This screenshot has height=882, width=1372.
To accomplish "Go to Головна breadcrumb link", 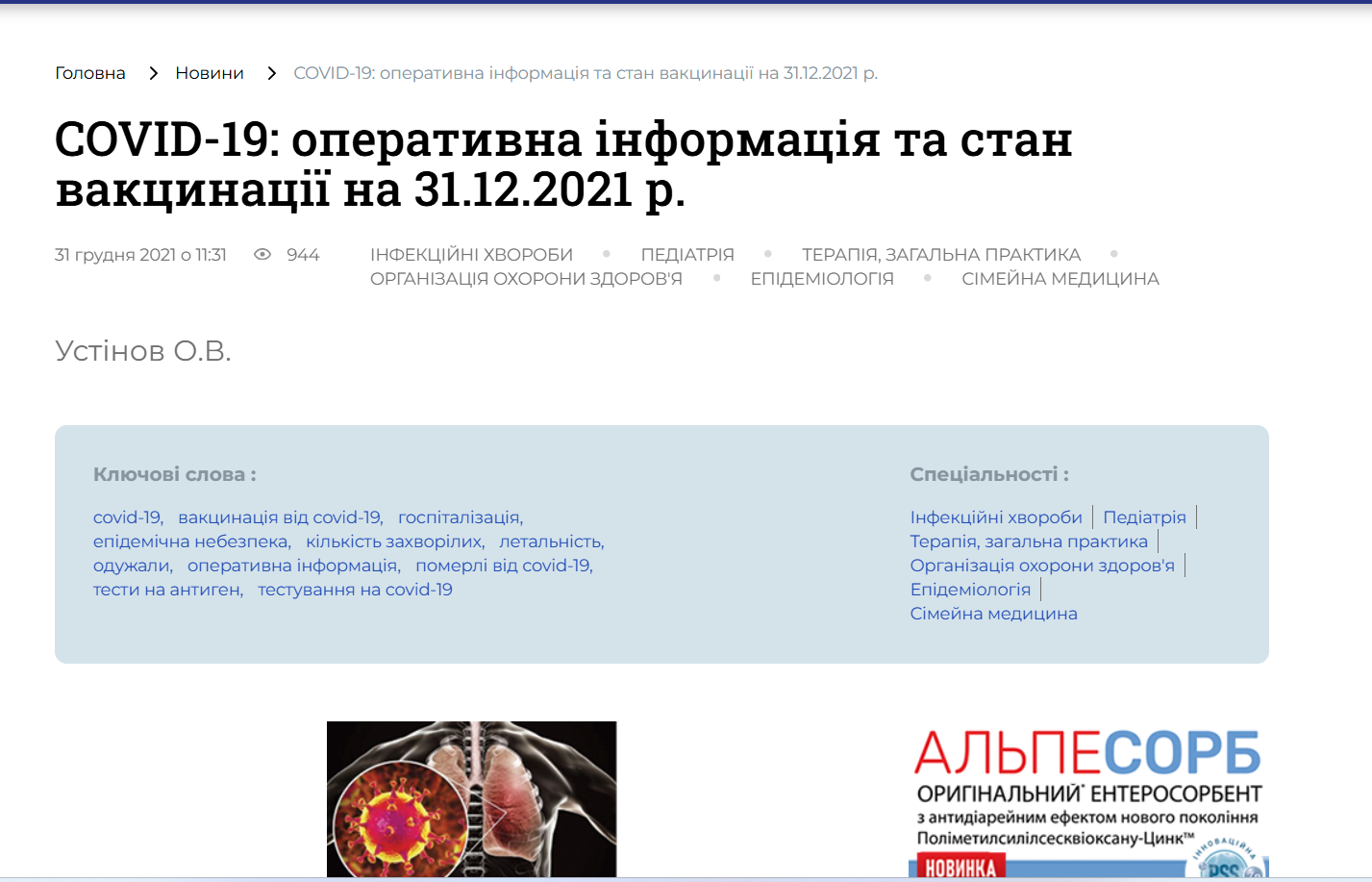I will pyautogui.click(x=90, y=73).
